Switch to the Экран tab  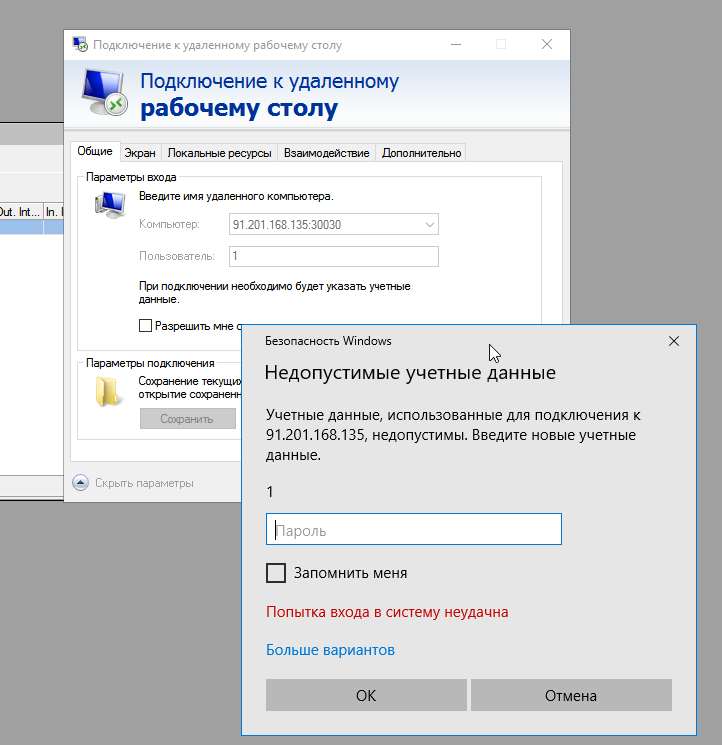point(140,153)
